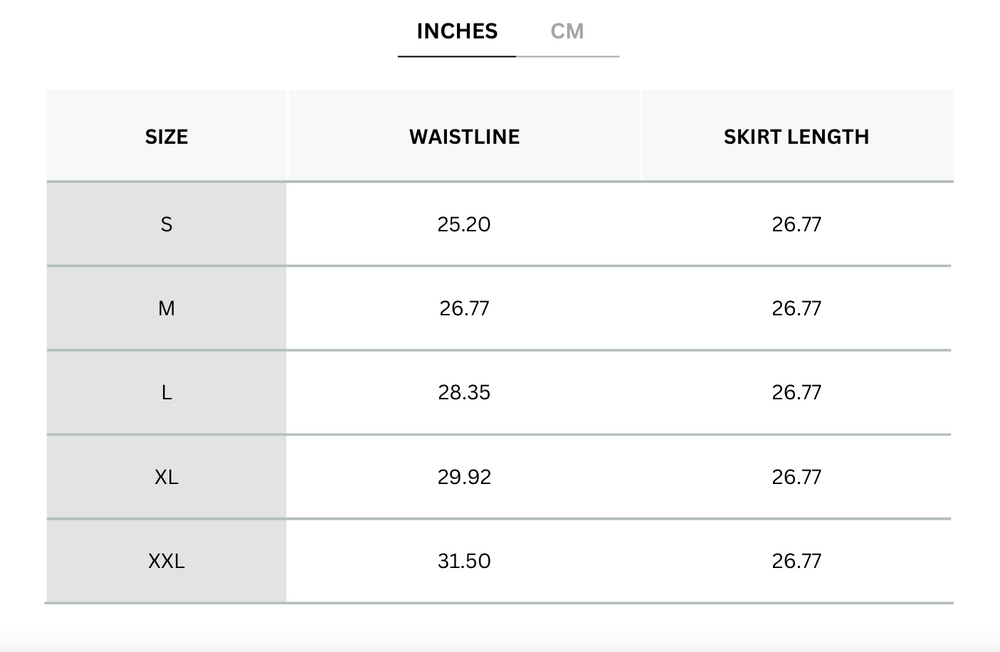Click waistline value 26.77 for M
Viewport: 1000px width, 652px height.
tap(464, 309)
